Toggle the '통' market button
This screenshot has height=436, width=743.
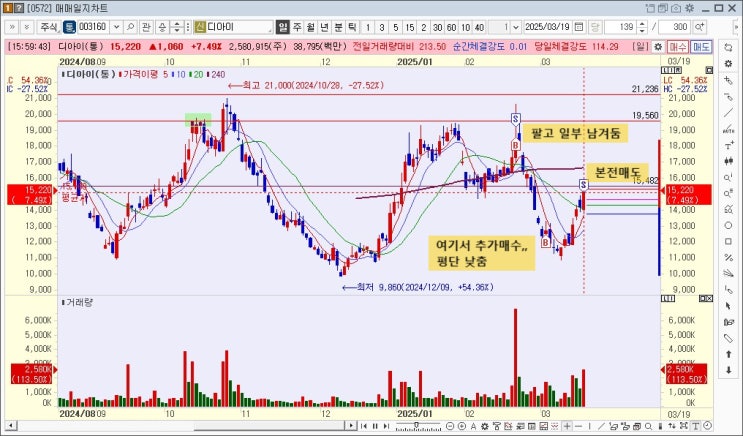pos(70,27)
